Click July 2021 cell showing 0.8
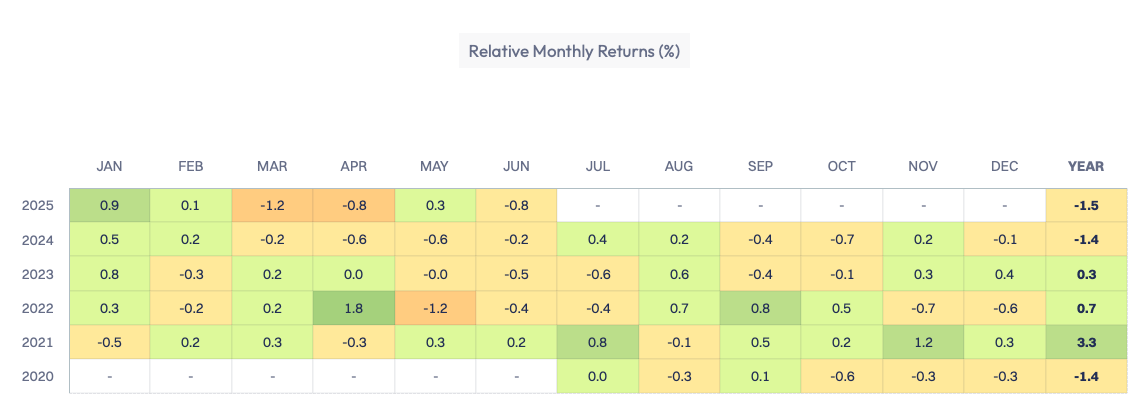Viewport: 1138px width, 410px height. [x=598, y=342]
